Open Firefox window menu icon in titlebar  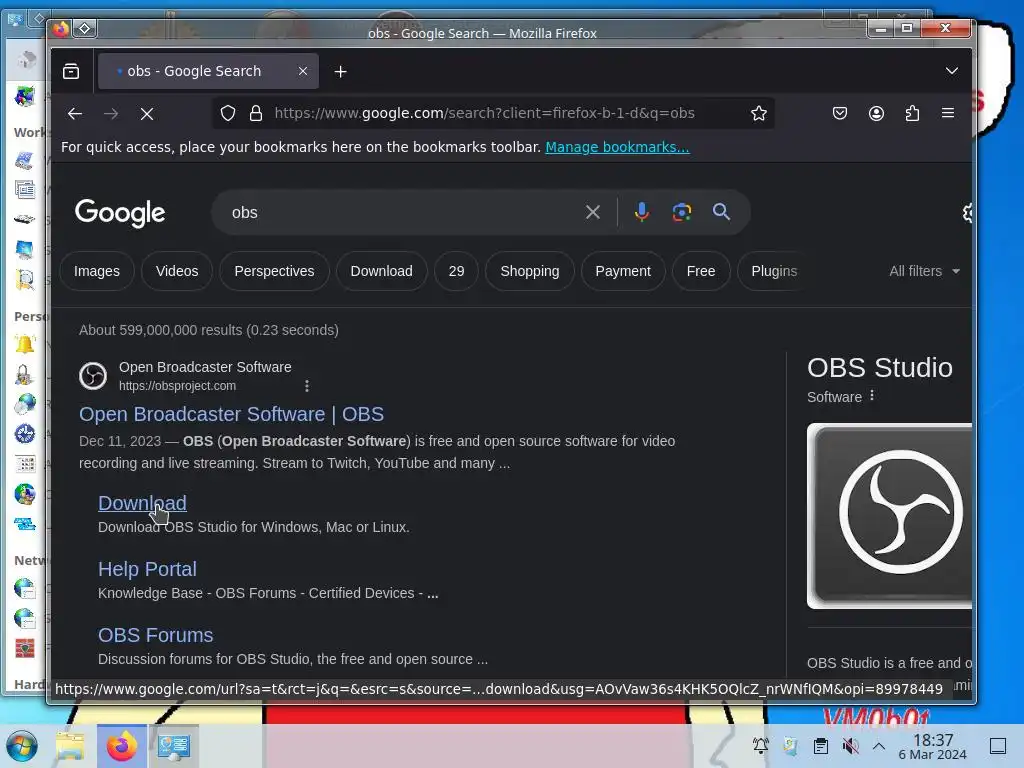[x=61, y=29]
